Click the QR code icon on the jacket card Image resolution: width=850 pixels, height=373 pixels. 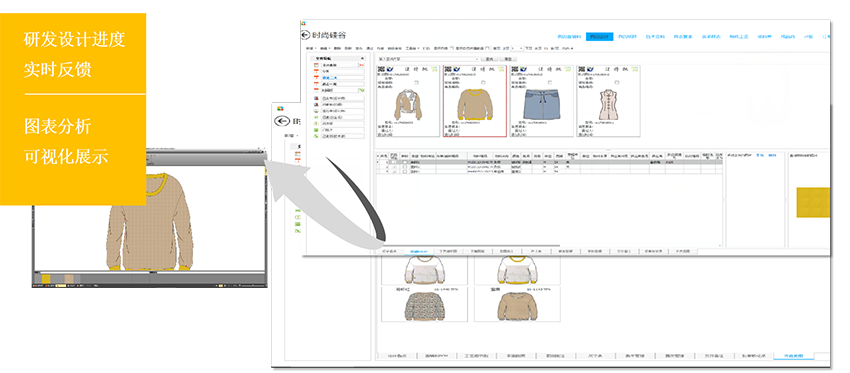tap(380, 69)
